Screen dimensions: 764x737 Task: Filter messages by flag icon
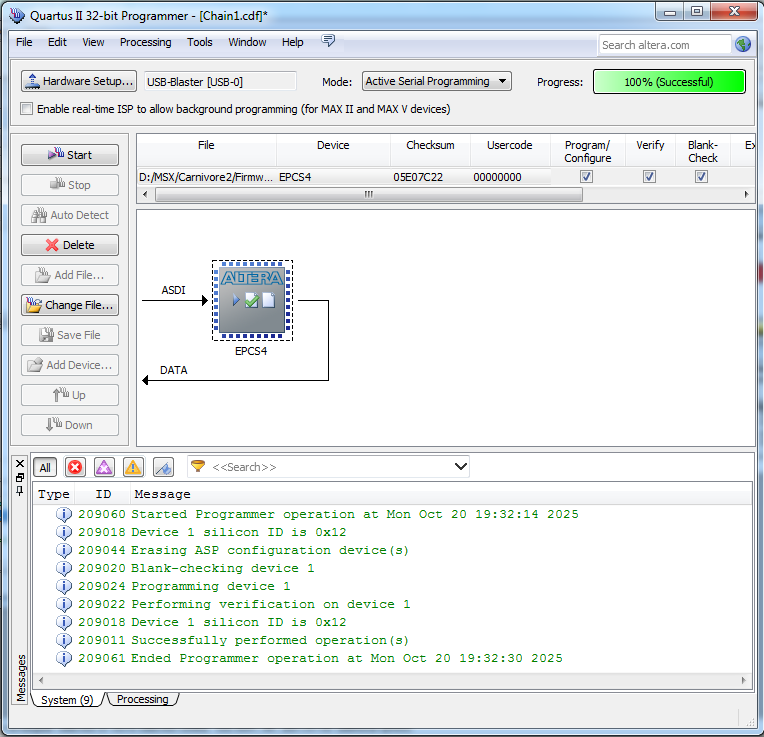[x=163, y=468]
